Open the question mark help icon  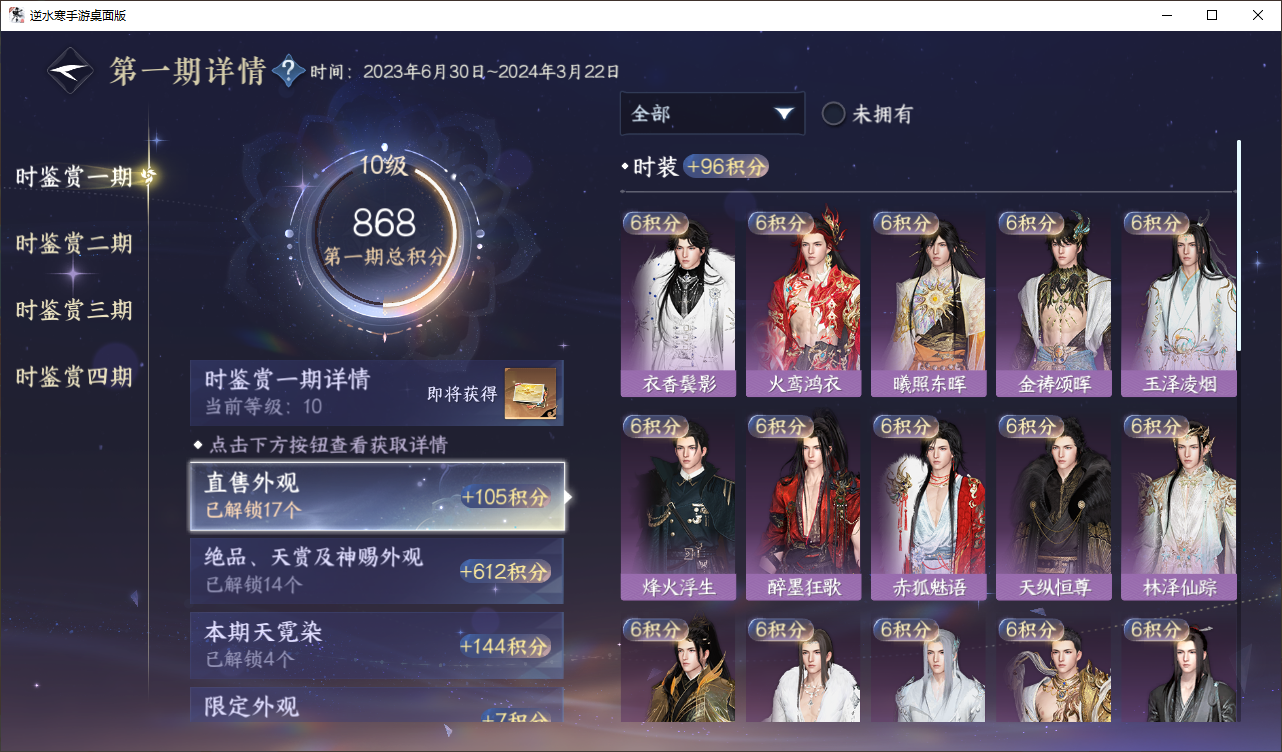[289, 71]
